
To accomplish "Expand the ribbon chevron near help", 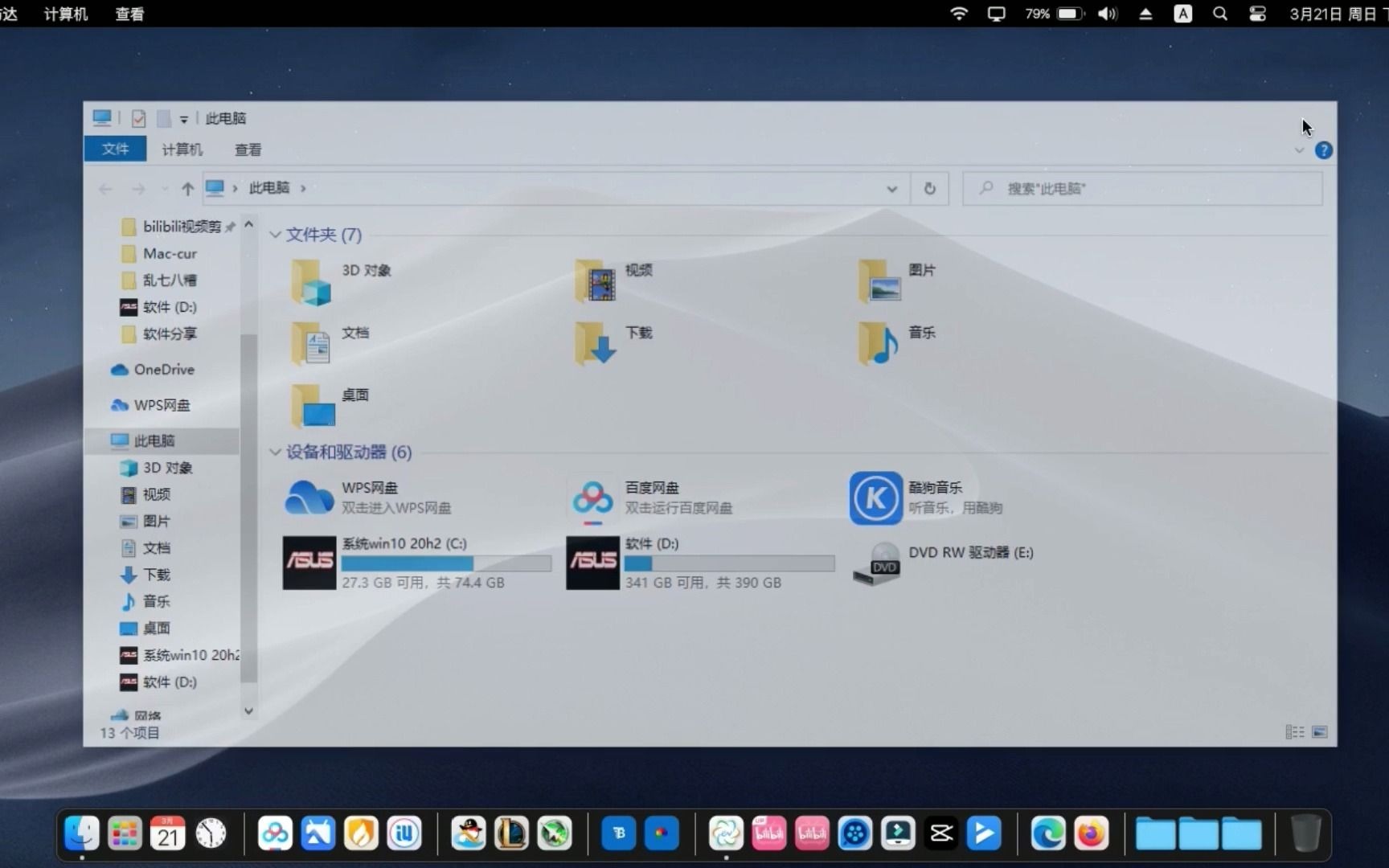I will (x=1299, y=150).
